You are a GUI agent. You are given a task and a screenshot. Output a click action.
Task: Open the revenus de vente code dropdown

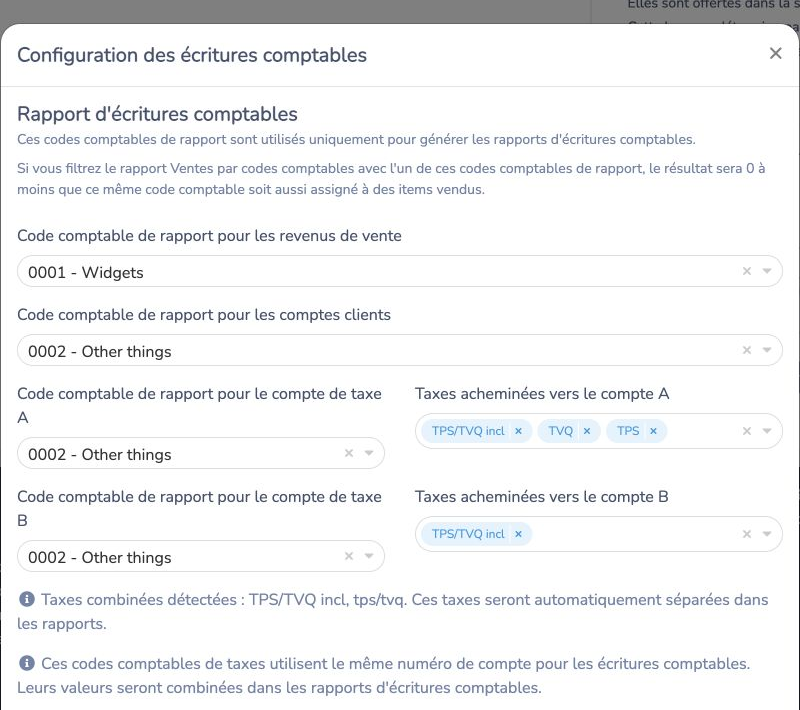pos(767,271)
